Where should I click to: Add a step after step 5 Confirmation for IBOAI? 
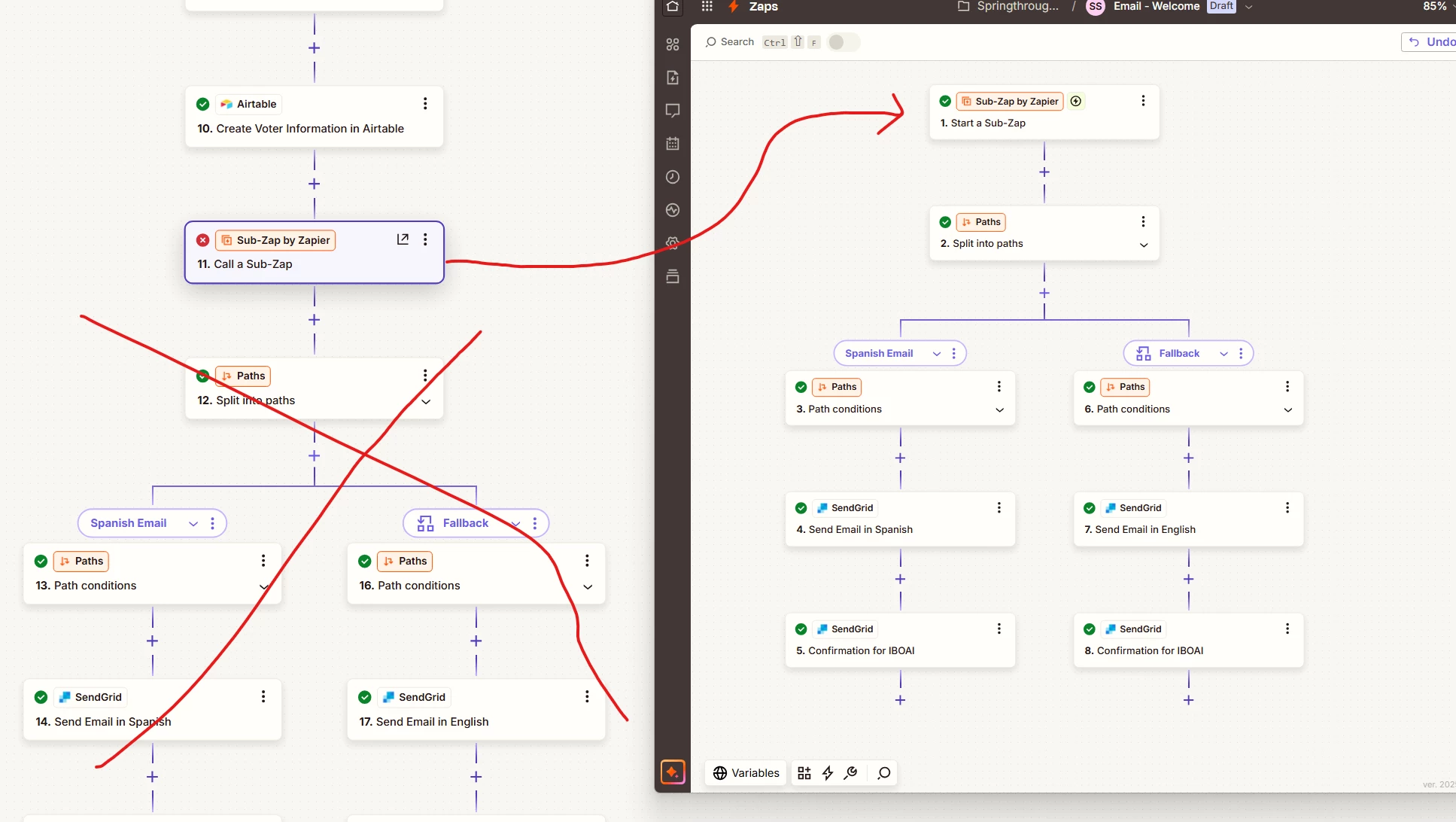[900, 700]
